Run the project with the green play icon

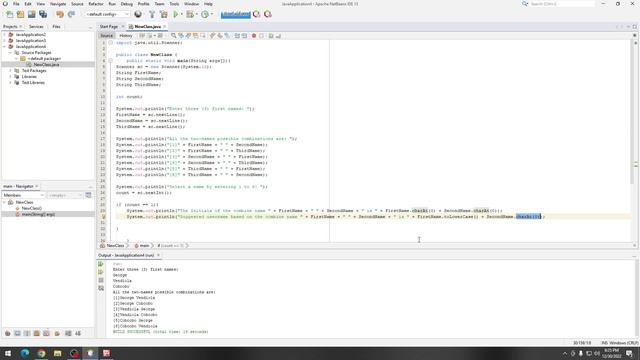[x=176, y=14]
